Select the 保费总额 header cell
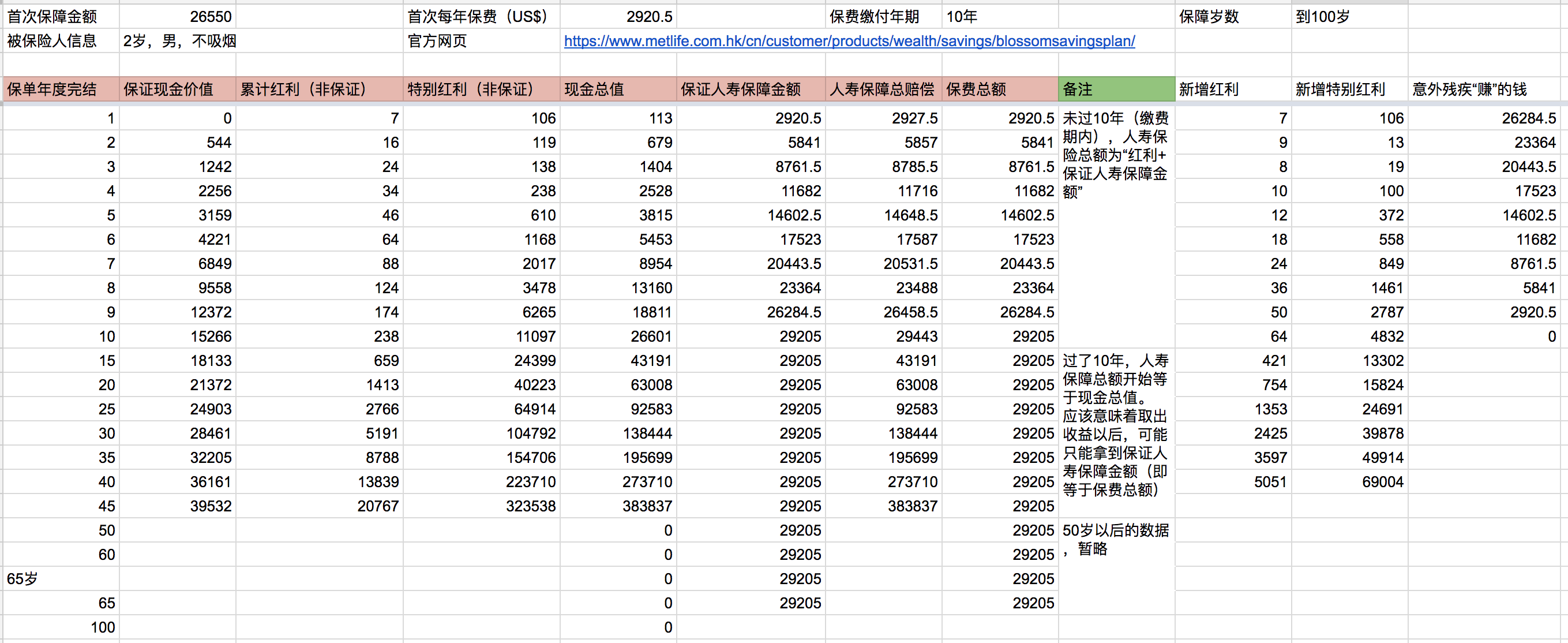This screenshot has height=643, width=1568. tap(1000, 89)
